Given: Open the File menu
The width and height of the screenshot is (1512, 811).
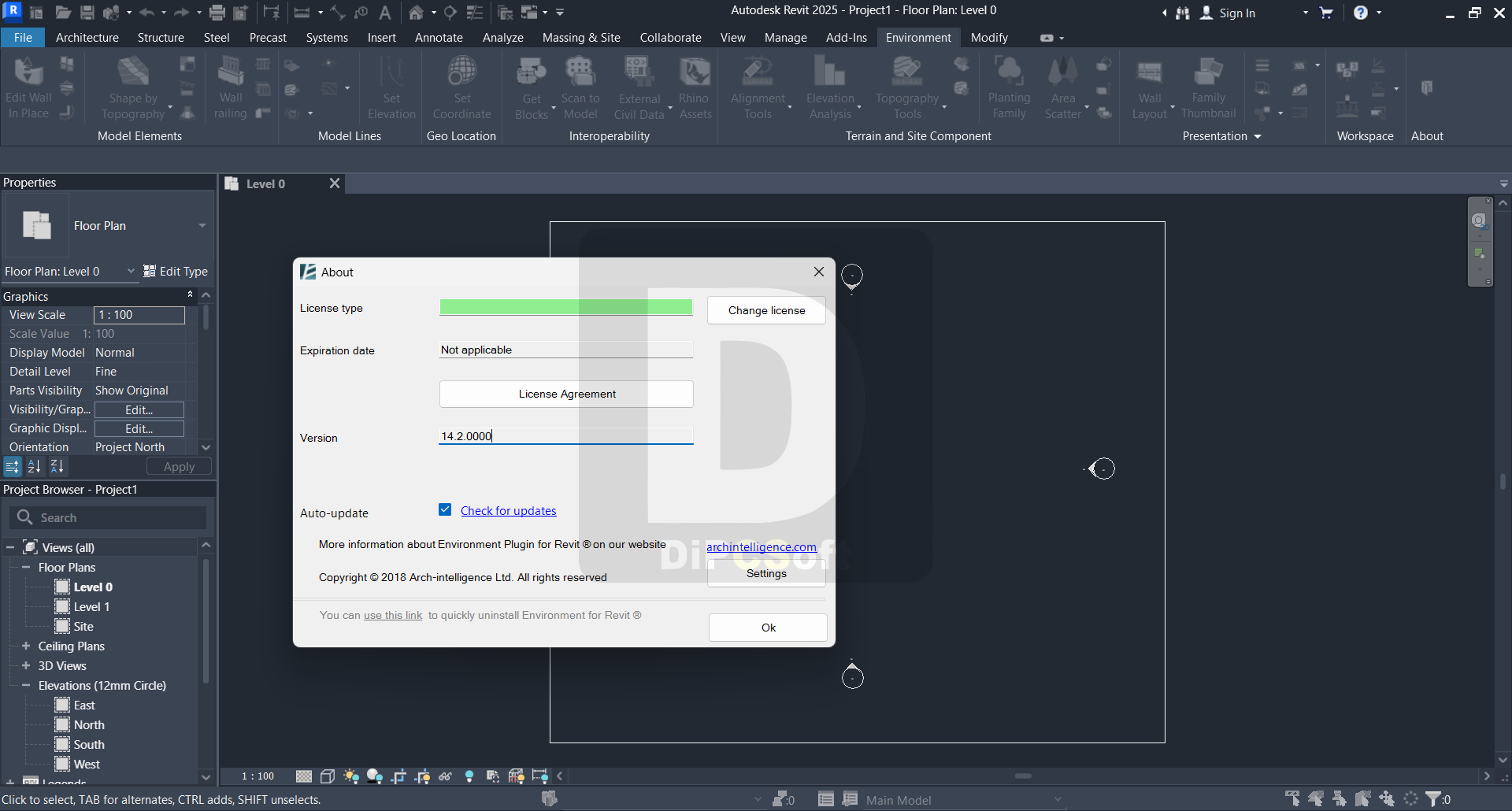Looking at the screenshot, I should tap(23, 38).
